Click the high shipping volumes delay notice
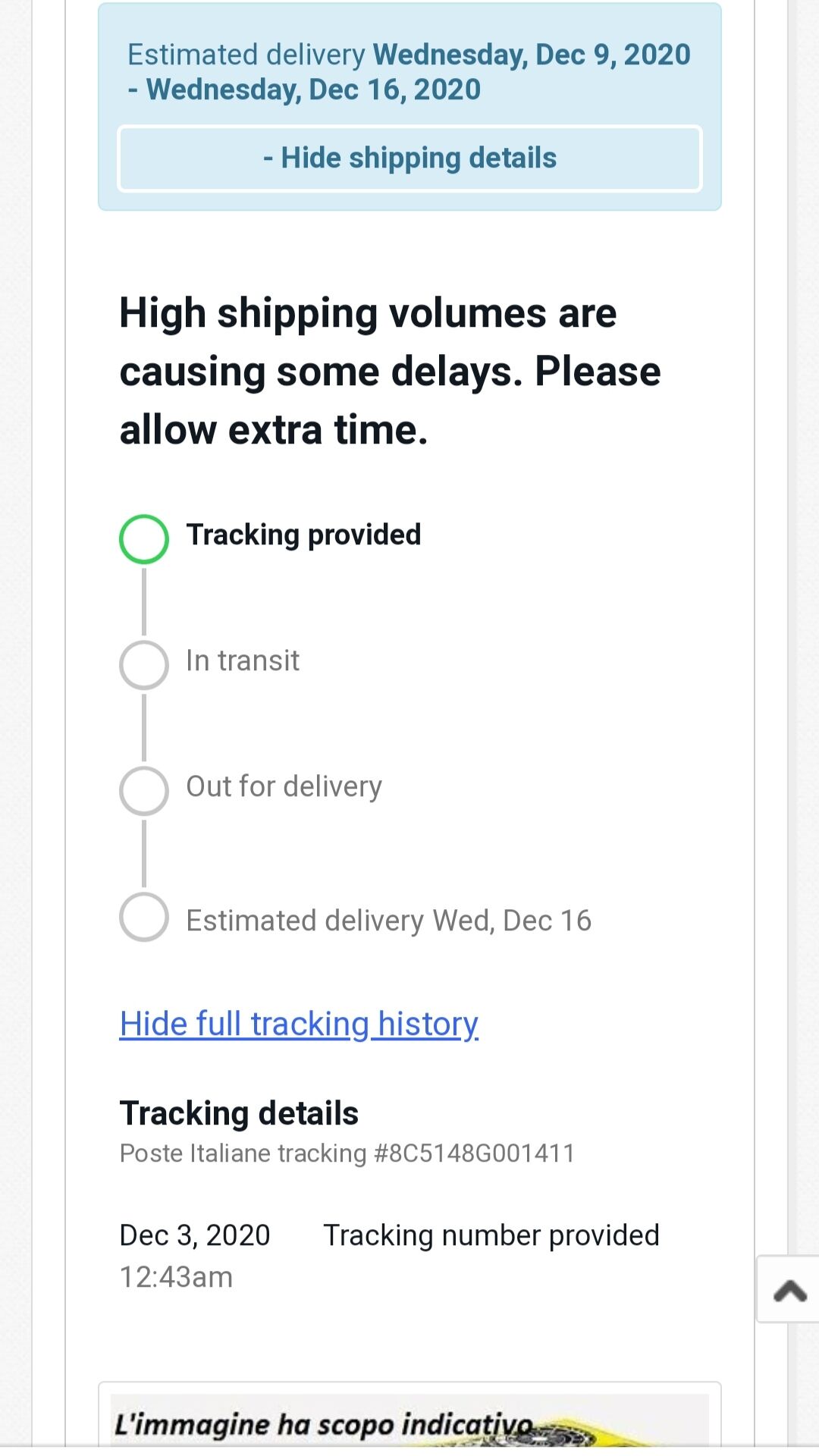819x1456 pixels. coord(390,372)
